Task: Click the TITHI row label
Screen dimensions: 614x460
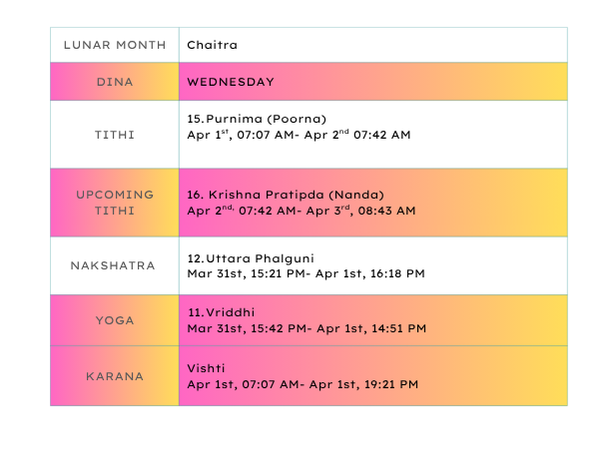Action: (114, 134)
